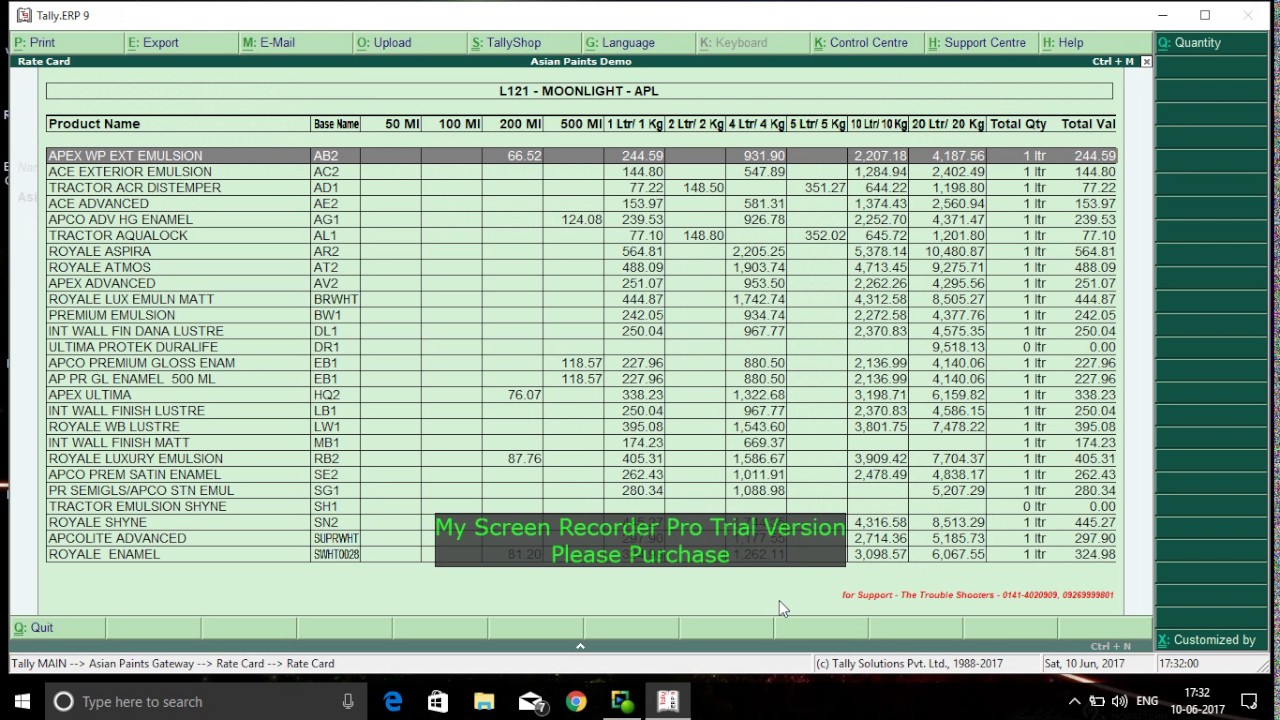The height and width of the screenshot is (720, 1280).
Task: Click the Cortana search box
Action: (204, 701)
